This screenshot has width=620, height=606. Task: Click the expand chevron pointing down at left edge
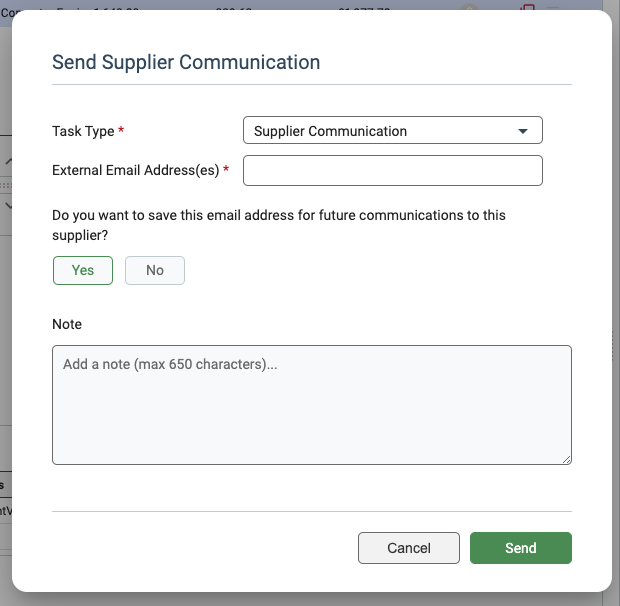8,206
